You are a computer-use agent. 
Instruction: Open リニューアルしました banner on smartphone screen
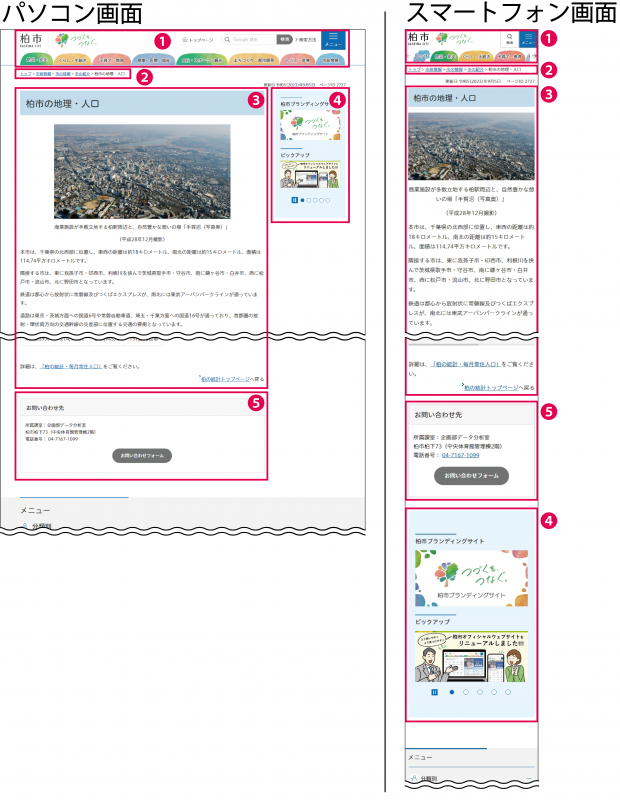(x=470, y=657)
